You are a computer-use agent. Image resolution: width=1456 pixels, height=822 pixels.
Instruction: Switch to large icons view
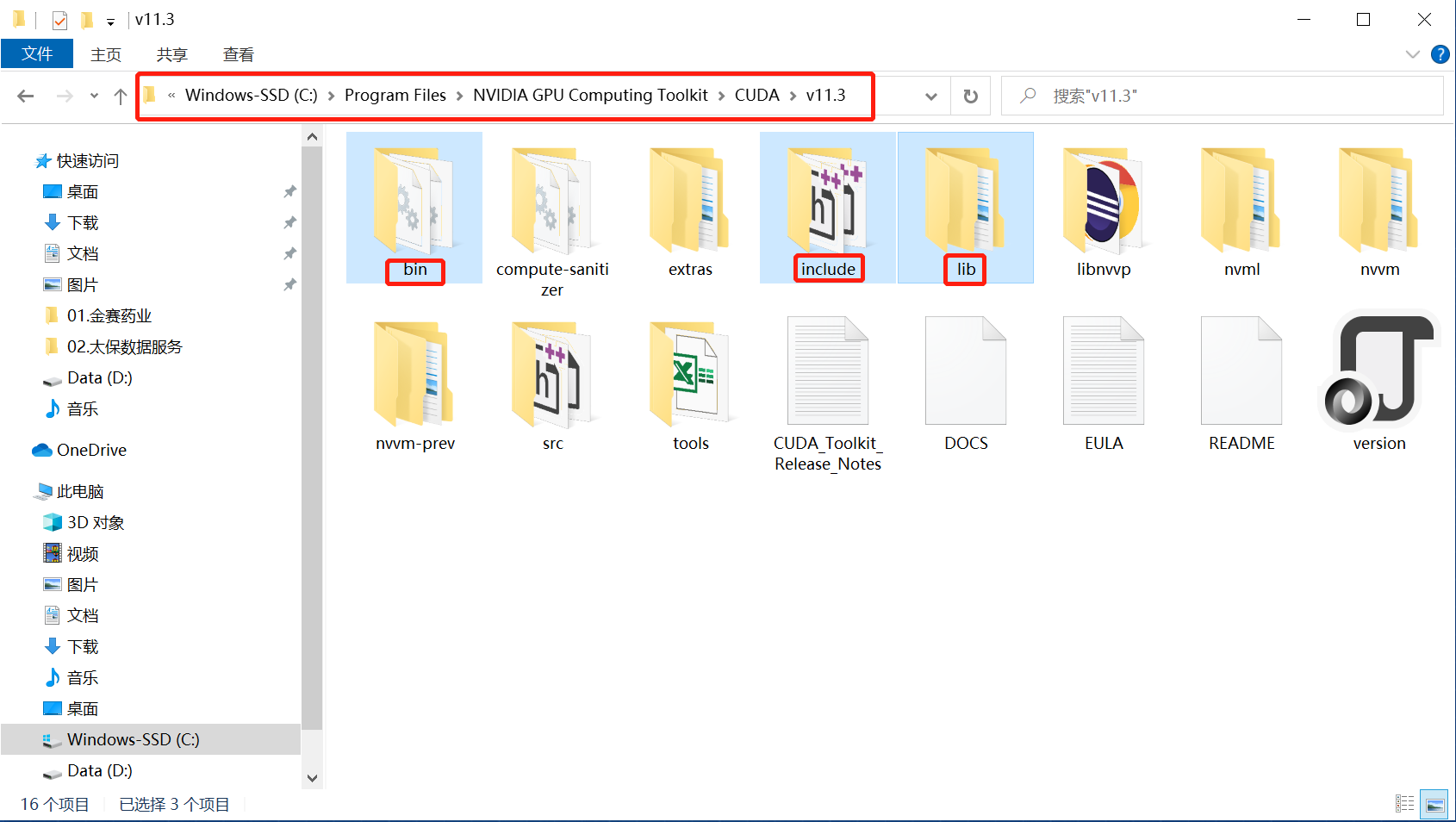click(x=1434, y=804)
